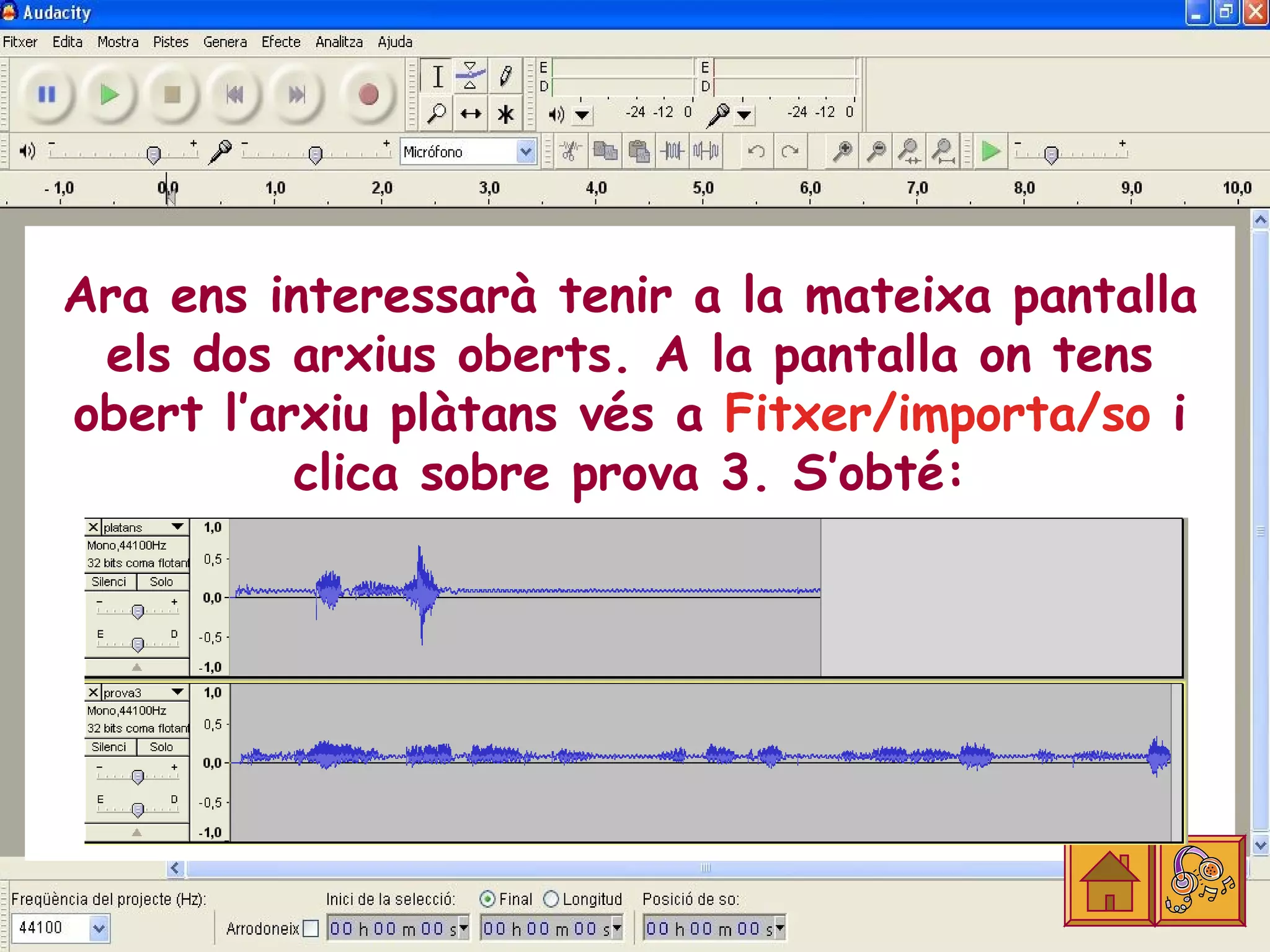This screenshot has width=1270, height=952.
Task: Collapse the platans track with bottom triangle
Action: [x=136, y=667]
